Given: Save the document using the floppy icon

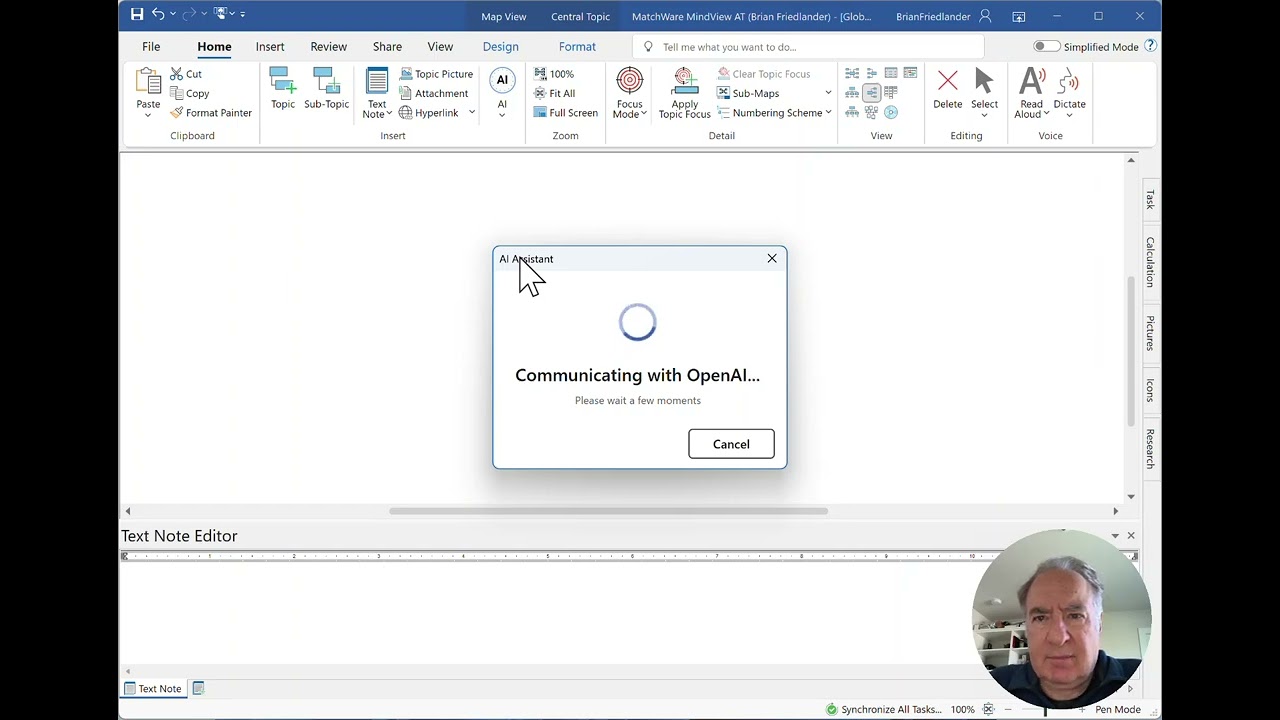Looking at the screenshot, I should point(137,15).
